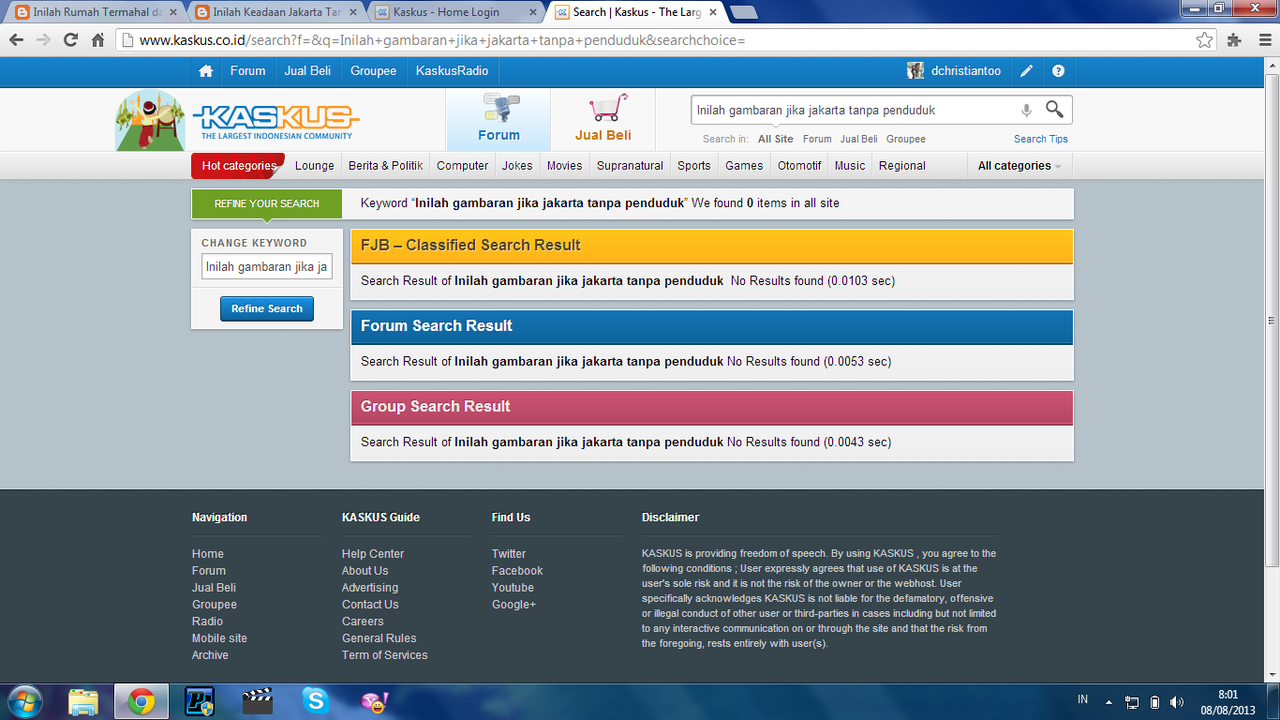Image resolution: width=1280 pixels, height=720 pixels.
Task: Click Group Search Result header
Action: pyautogui.click(x=712, y=407)
